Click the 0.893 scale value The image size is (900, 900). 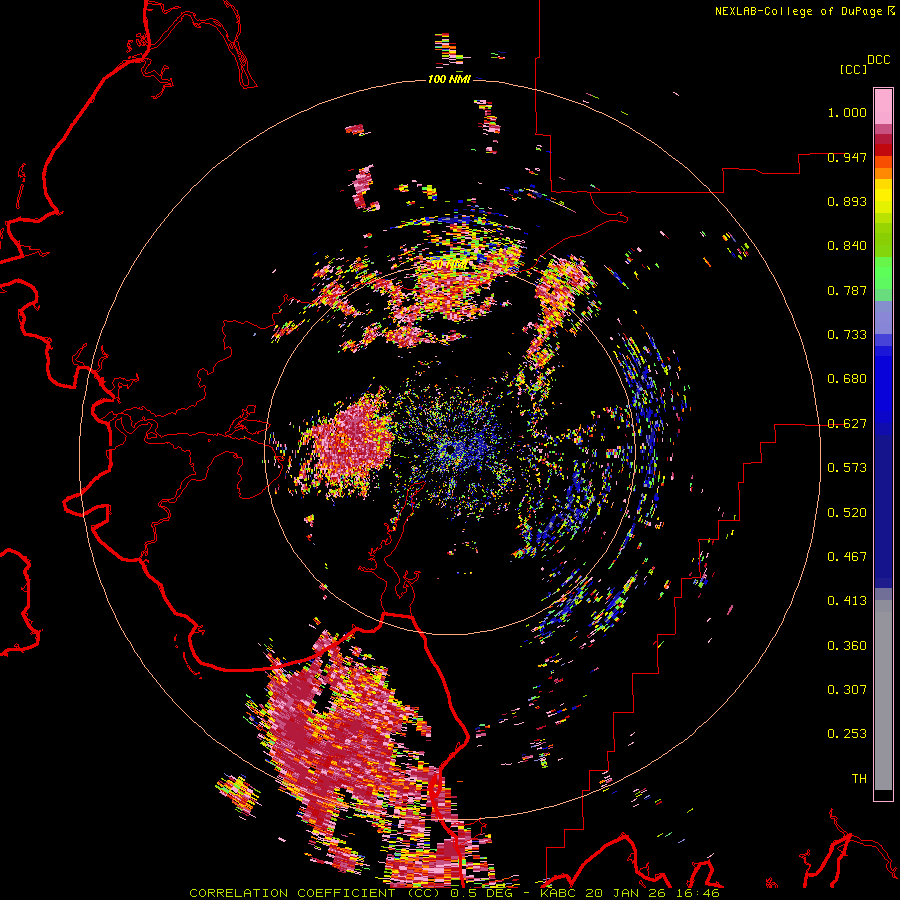847,201
